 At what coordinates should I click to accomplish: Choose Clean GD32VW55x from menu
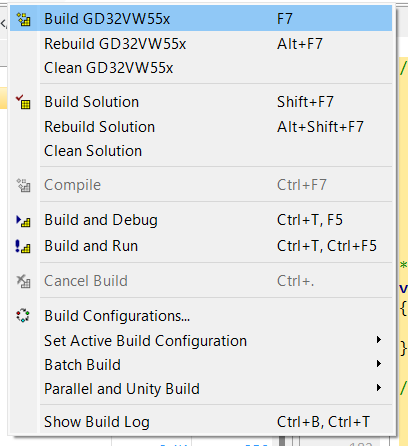[x=201, y=68]
